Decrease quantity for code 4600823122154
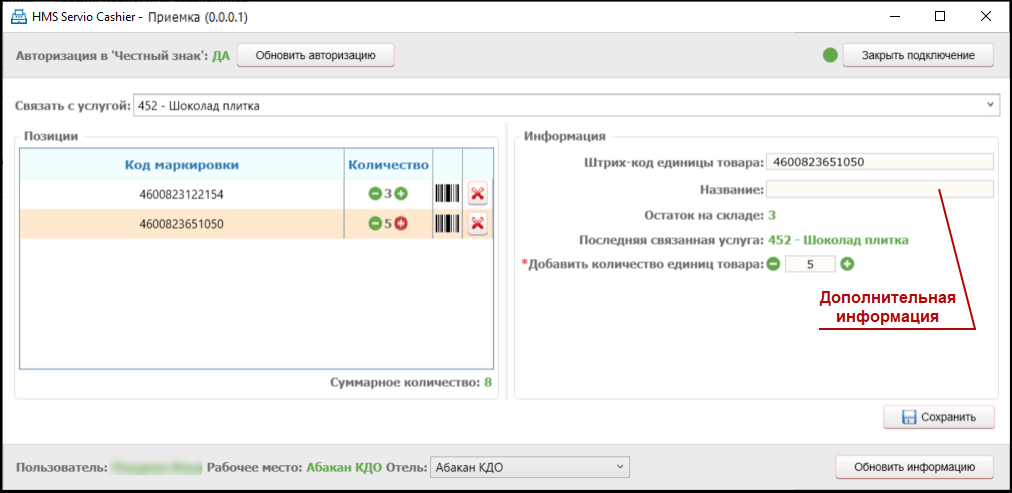The width and height of the screenshot is (1012, 493). pyautogui.click(x=374, y=194)
